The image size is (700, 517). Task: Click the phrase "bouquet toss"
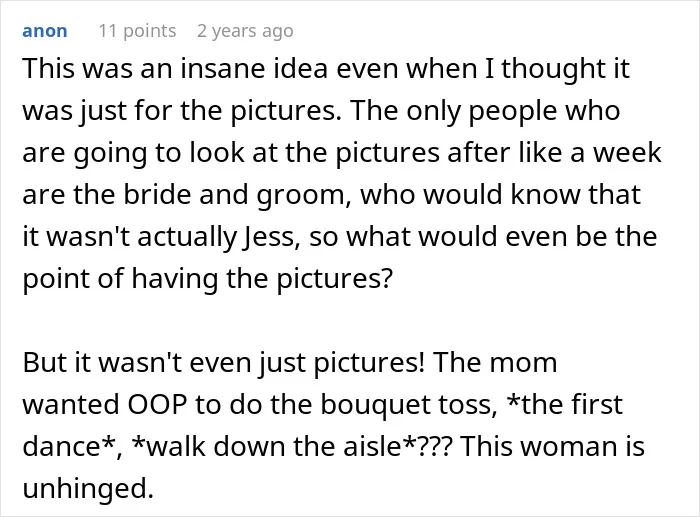[x=409, y=405]
